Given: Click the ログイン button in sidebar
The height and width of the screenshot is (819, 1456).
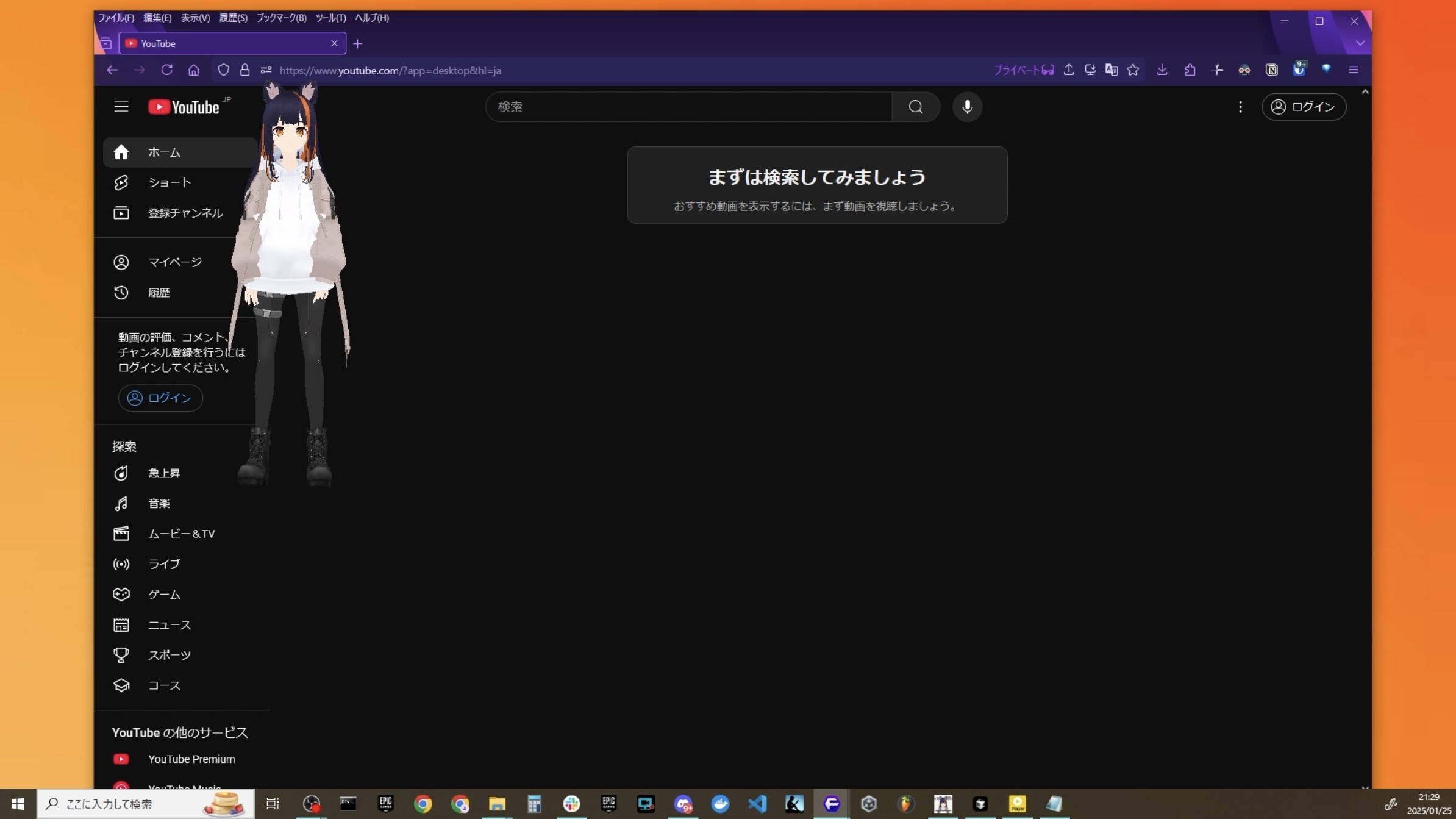Looking at the screenshot, I should pyautogui.click(x=160, y=398).
